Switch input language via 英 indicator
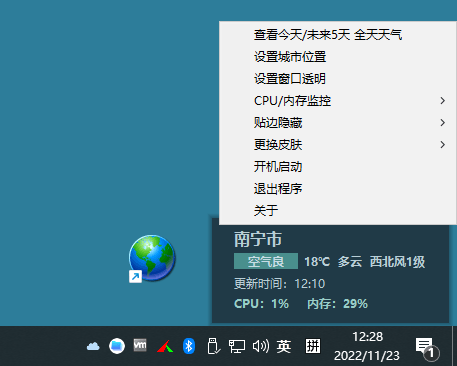Screen dimensions: 457x366 point(284,346)
